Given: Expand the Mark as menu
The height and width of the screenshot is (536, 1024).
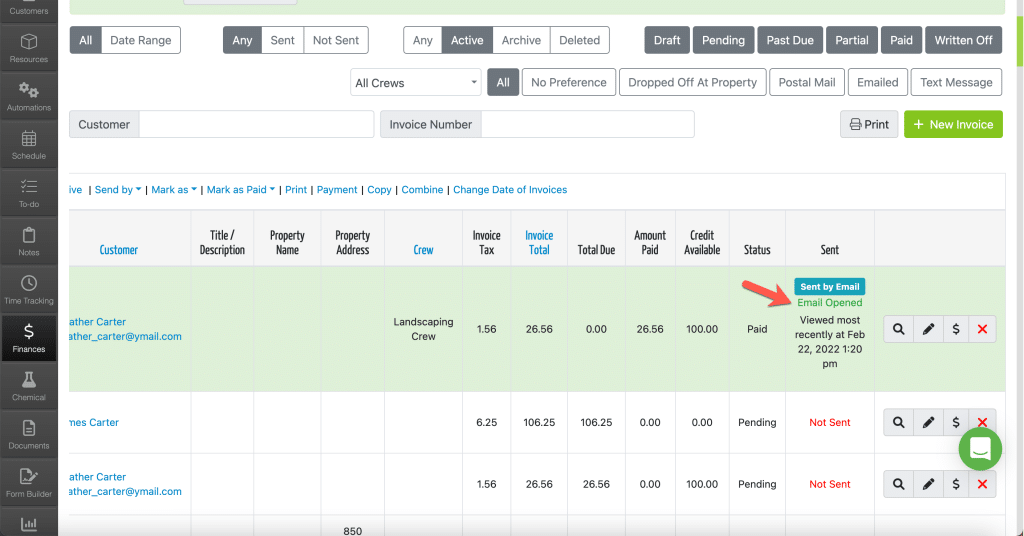Looking at the screenshot, I should coord(174,189).
